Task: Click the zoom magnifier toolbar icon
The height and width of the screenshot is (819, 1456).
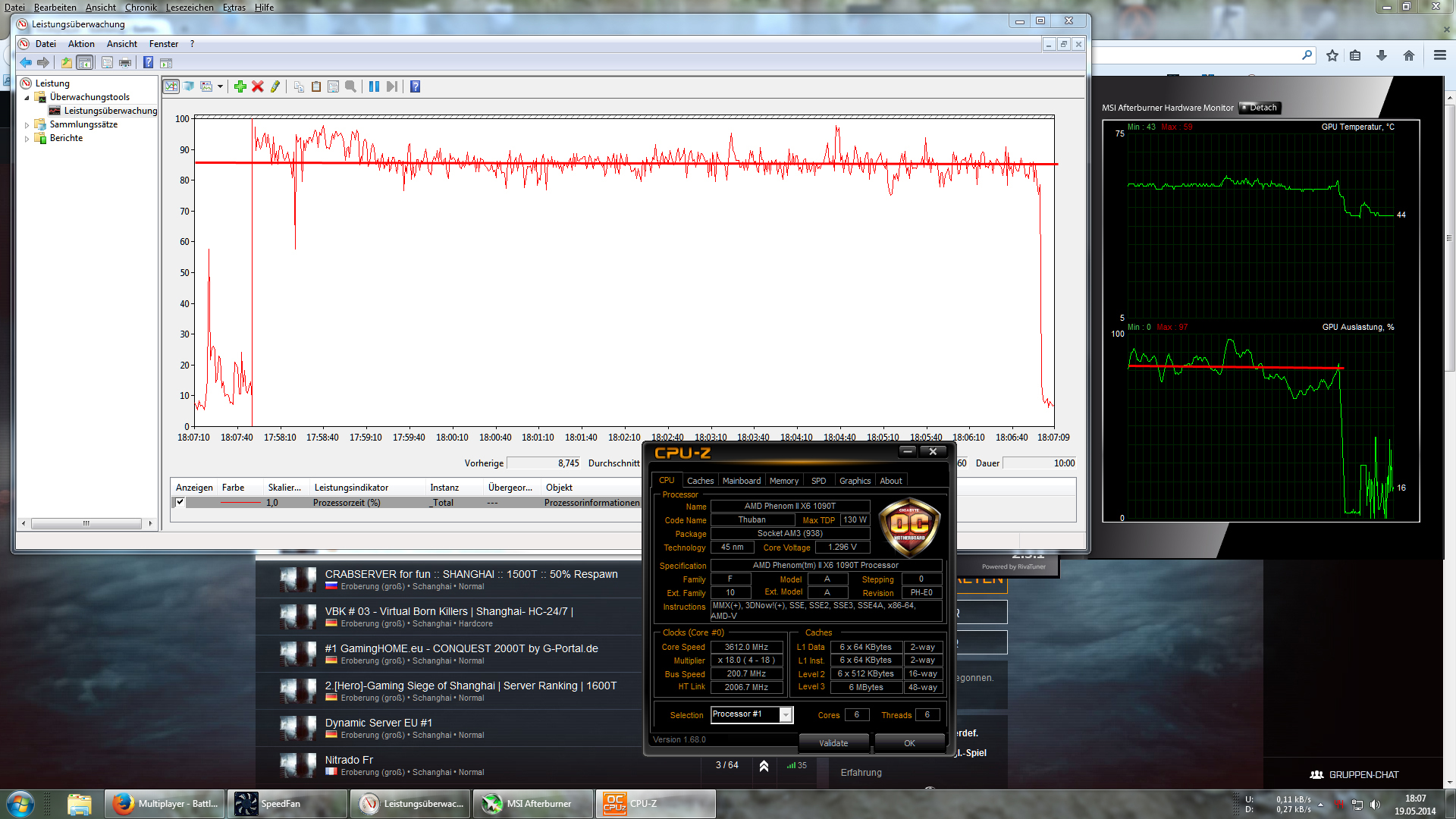Action: point(350,86)
